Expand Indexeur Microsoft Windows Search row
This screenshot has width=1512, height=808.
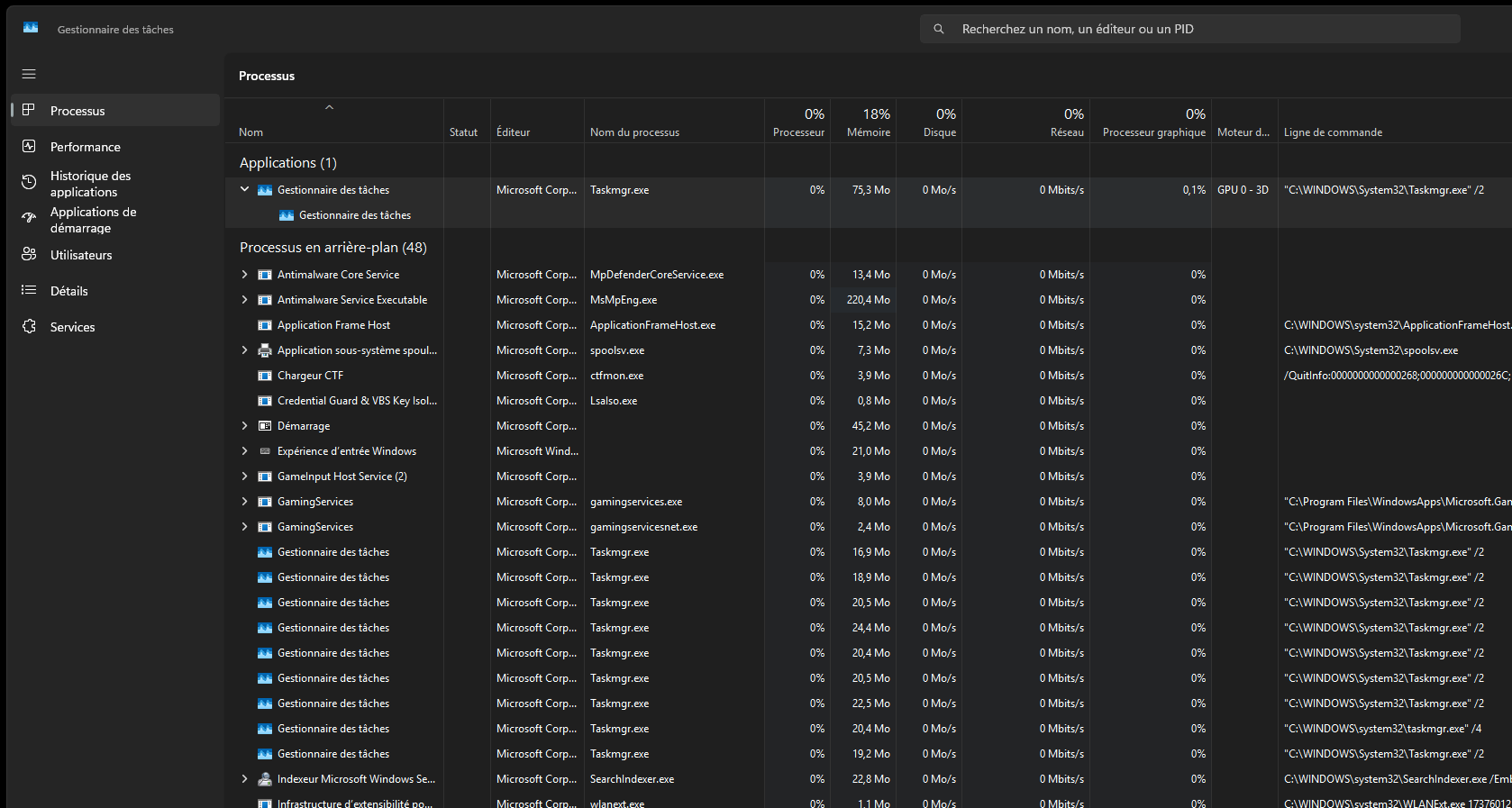pos(244,779)
